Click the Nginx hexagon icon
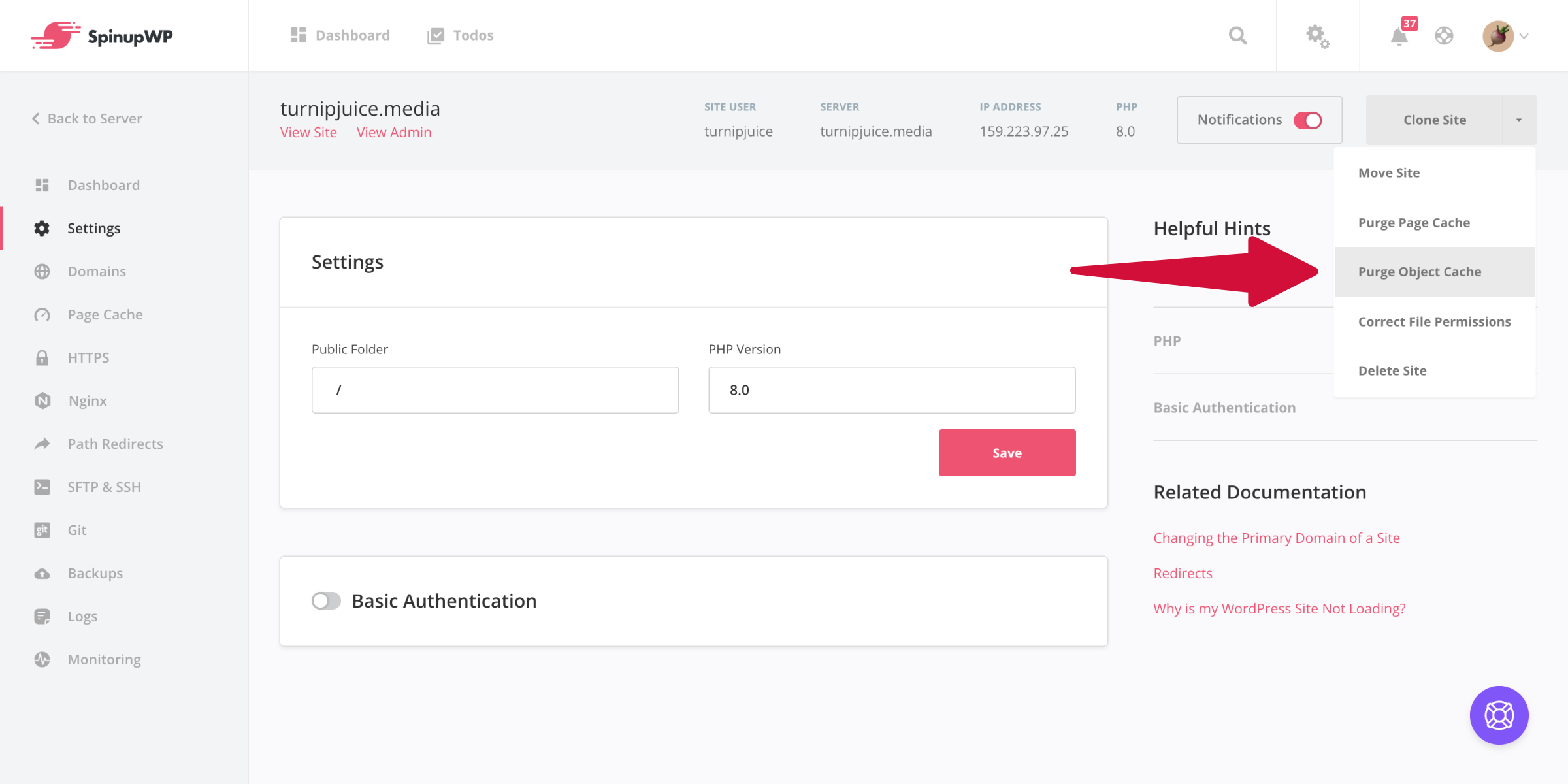The image size is (1568, 784). click(42, 400)
